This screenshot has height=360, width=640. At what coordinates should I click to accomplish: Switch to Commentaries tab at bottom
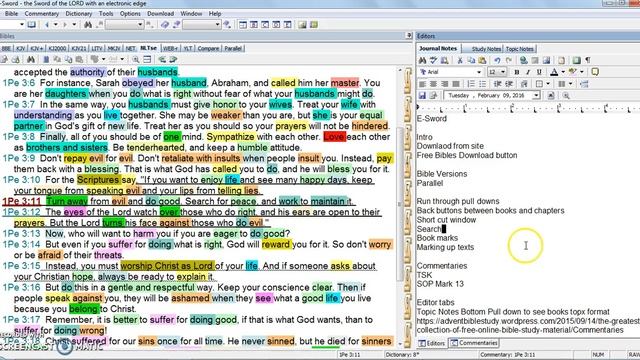[473, 343]
